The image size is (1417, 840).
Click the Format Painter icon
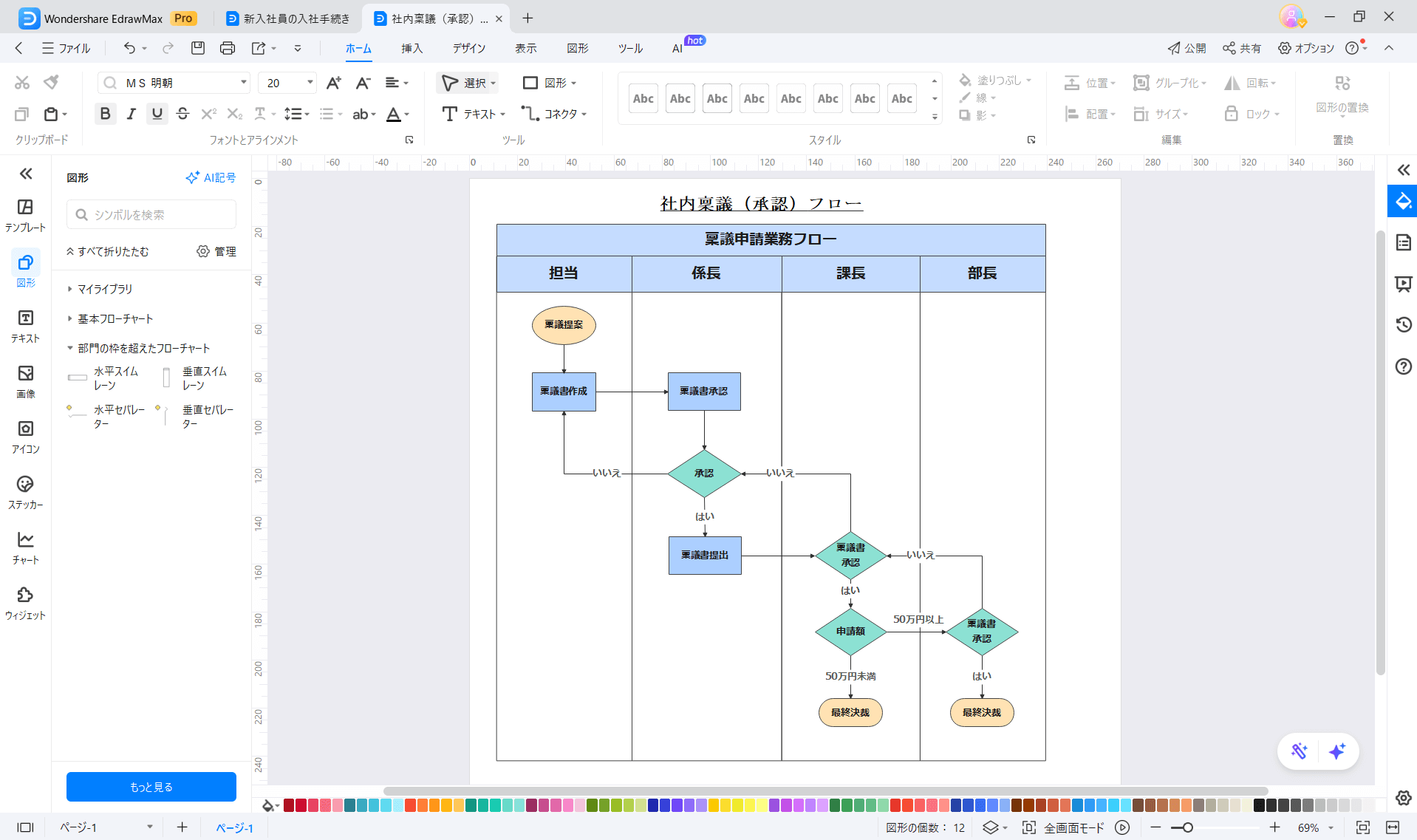pyautogui.click(x=51, y=82)
